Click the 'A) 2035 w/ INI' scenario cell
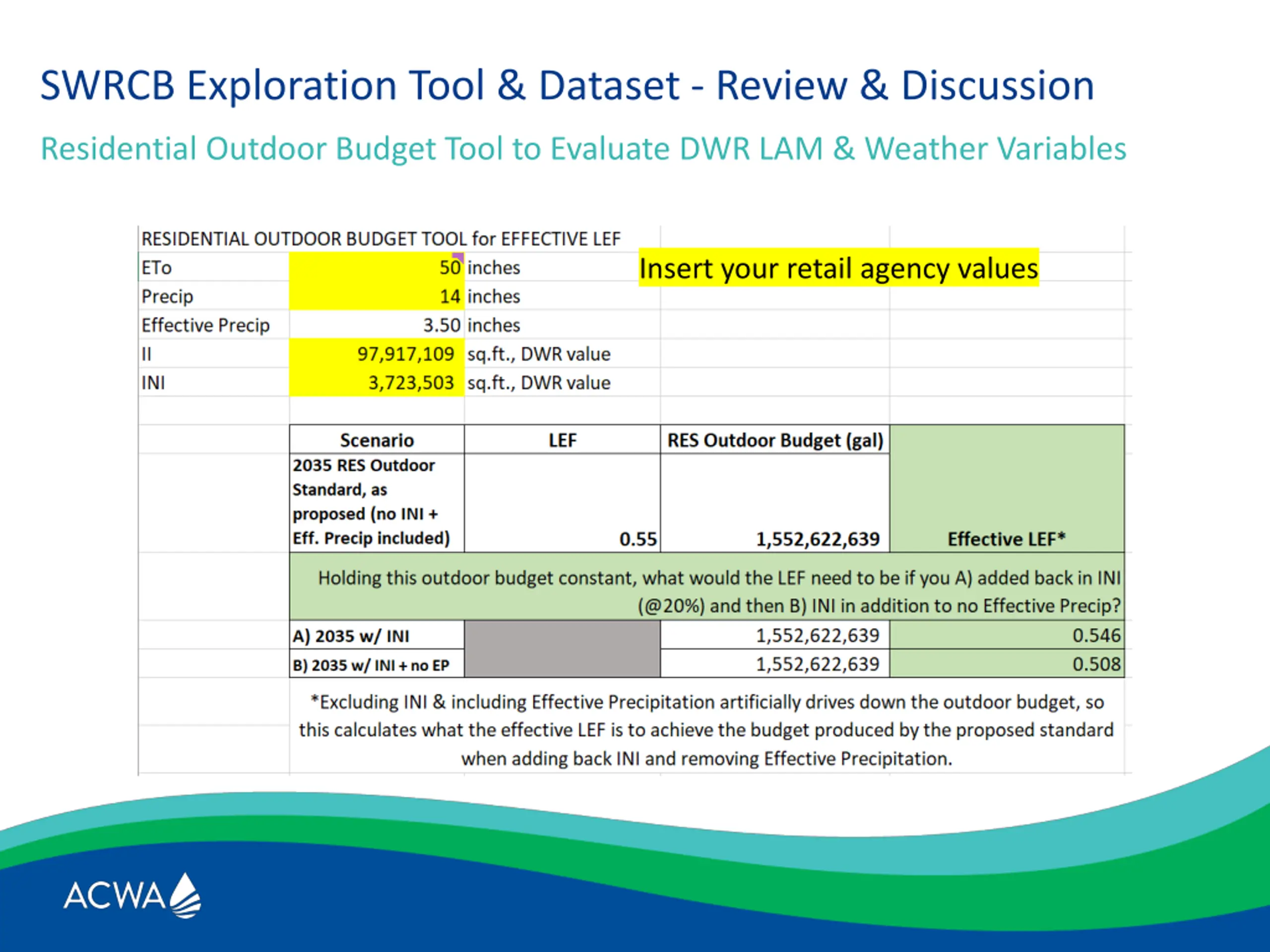This screenshot has height=952, width=1270. click(x=377, y=635)
